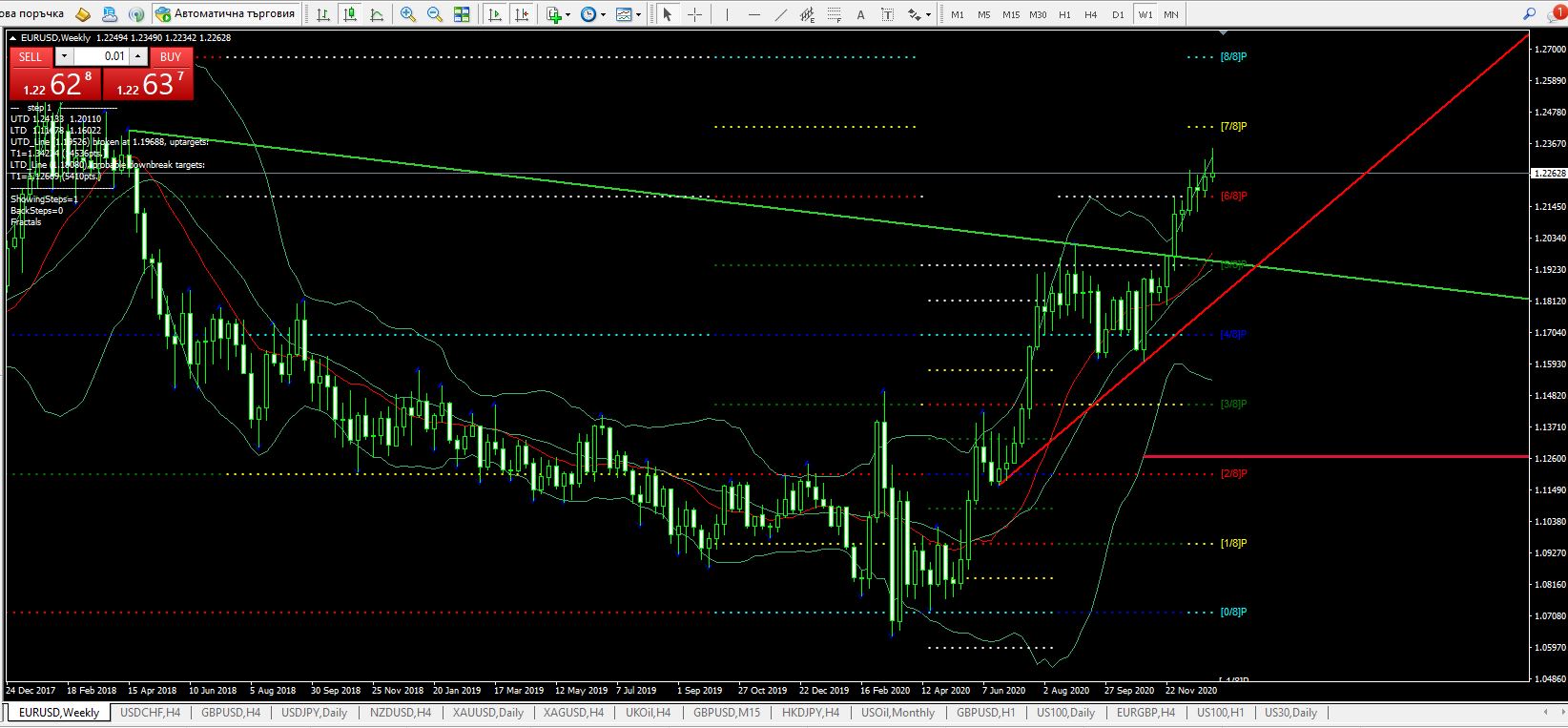Screen dimensions: 1568x728
Task: Zoom in on the chart
Action: 408,14
